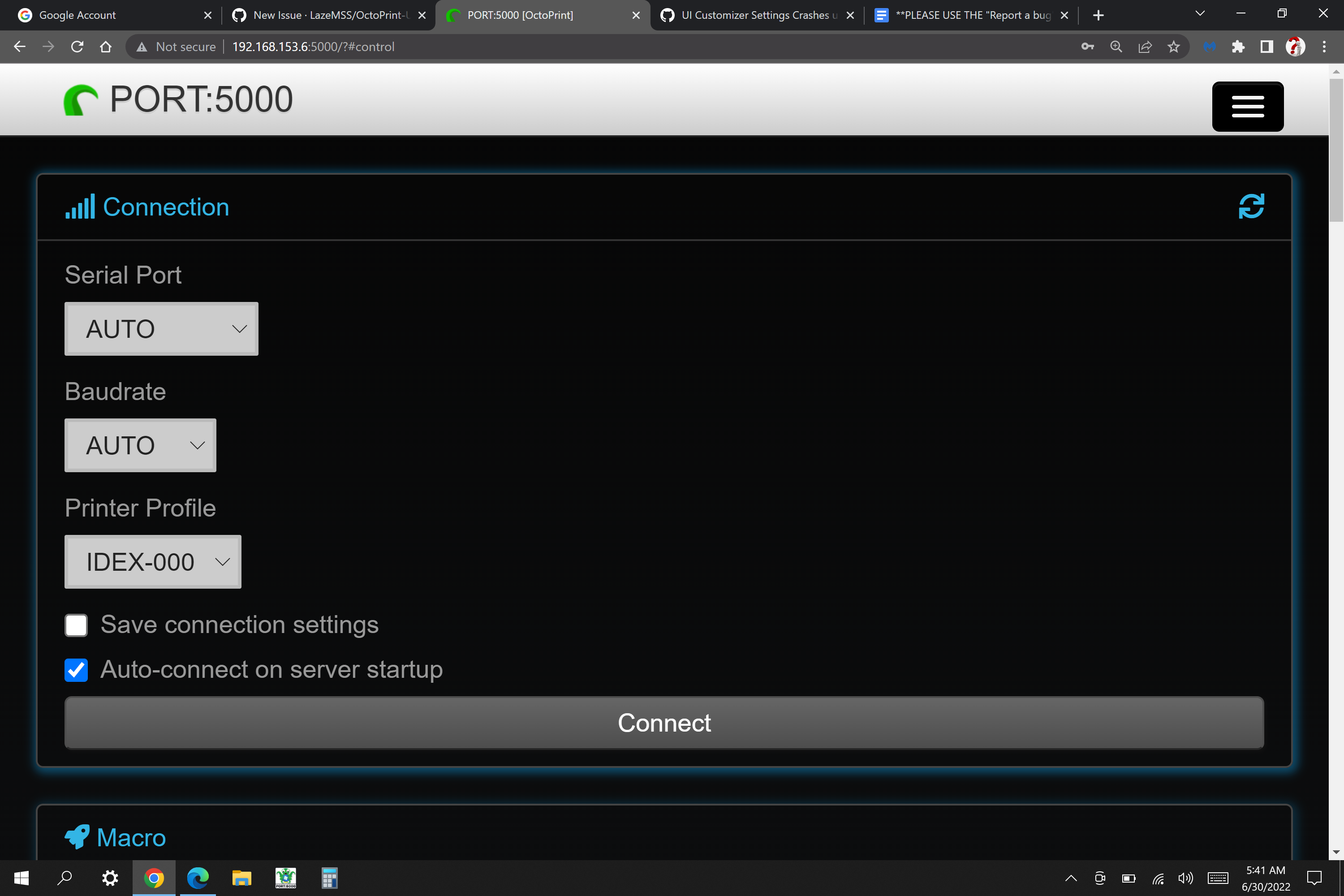This screenshot has width=1344, height=896.
Task: Open the Windows on-screen keyboard tray icon
Action: (x=1217, y=878)
